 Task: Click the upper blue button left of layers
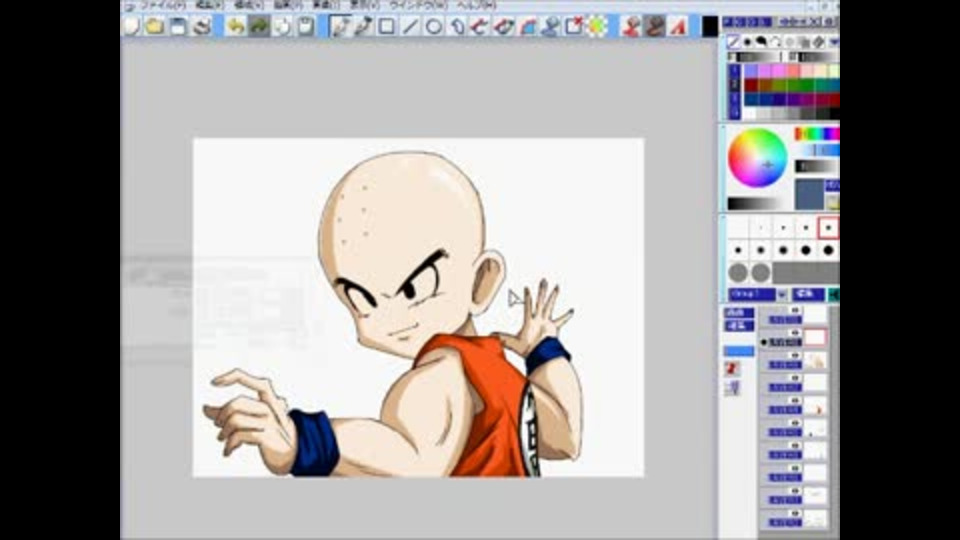point(739,312)
